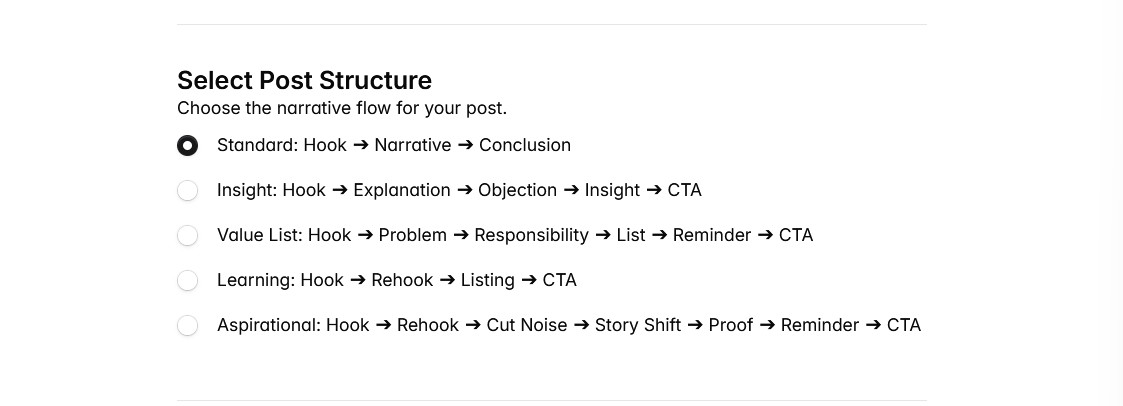Click 'Listing' in the Learning option
The height and width of the screenshot is (406, 1123).
click(x=487, y=280)
